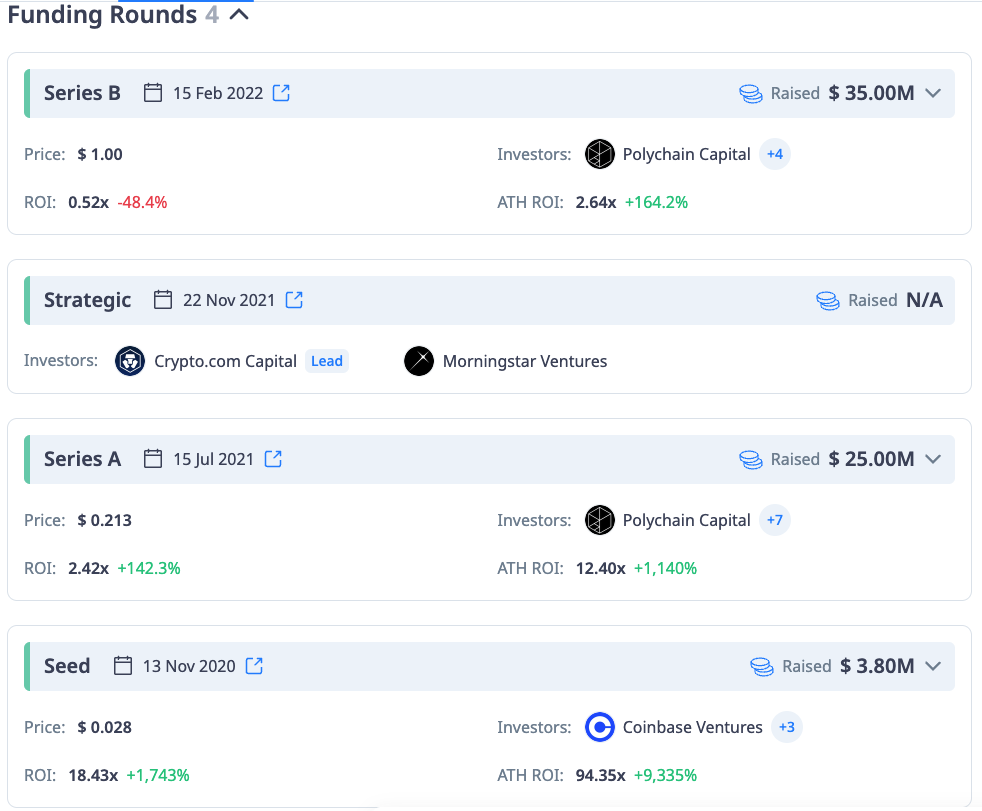Show +7 more Series A investors

point(775,520)
